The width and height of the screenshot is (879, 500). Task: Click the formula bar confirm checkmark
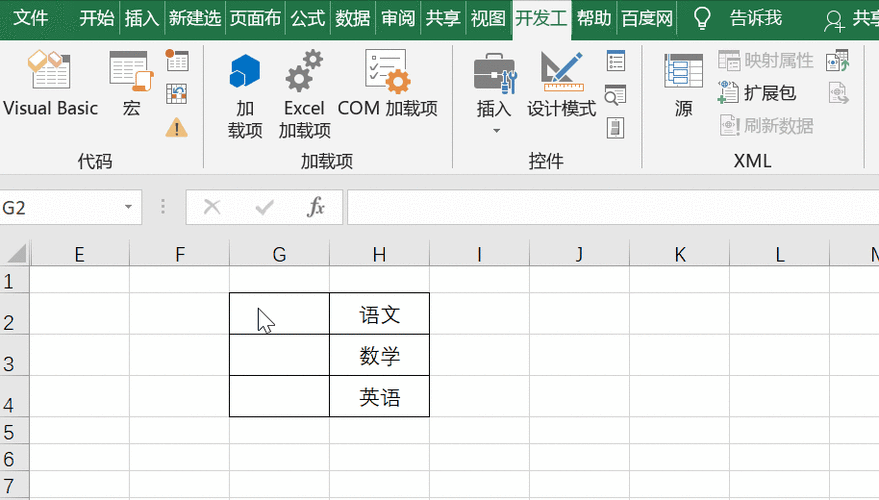coord(264,207)
